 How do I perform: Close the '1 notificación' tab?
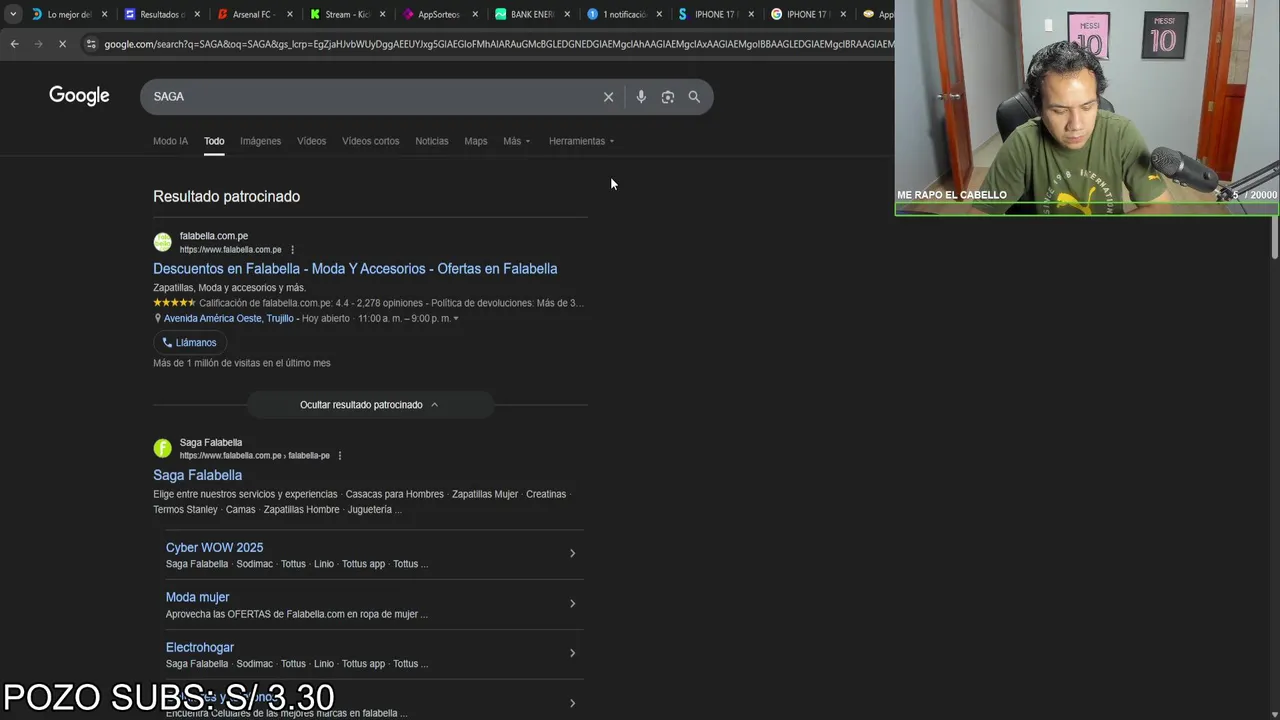click(x=659, y=15)
